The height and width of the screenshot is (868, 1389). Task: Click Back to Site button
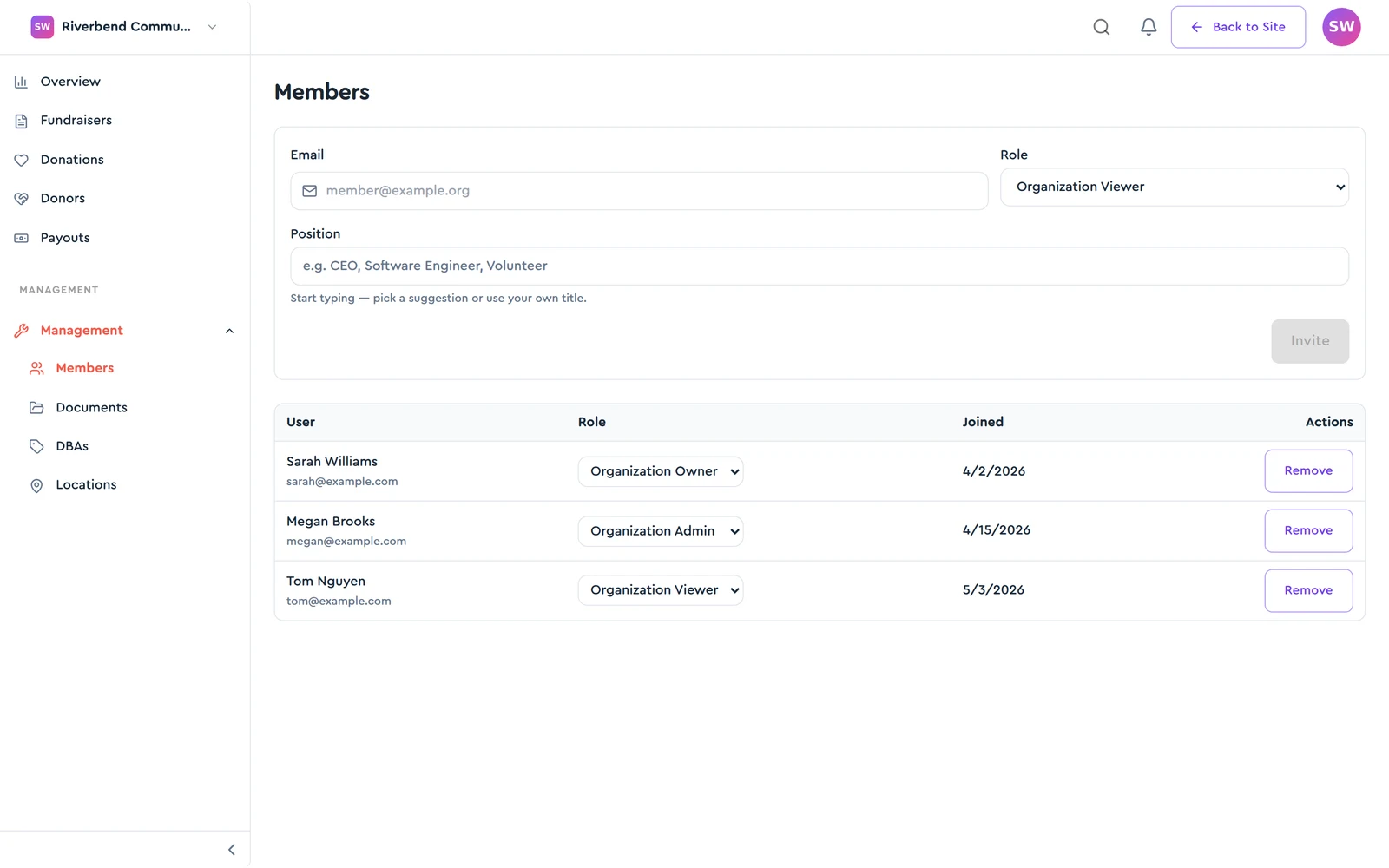(1238, 27)
